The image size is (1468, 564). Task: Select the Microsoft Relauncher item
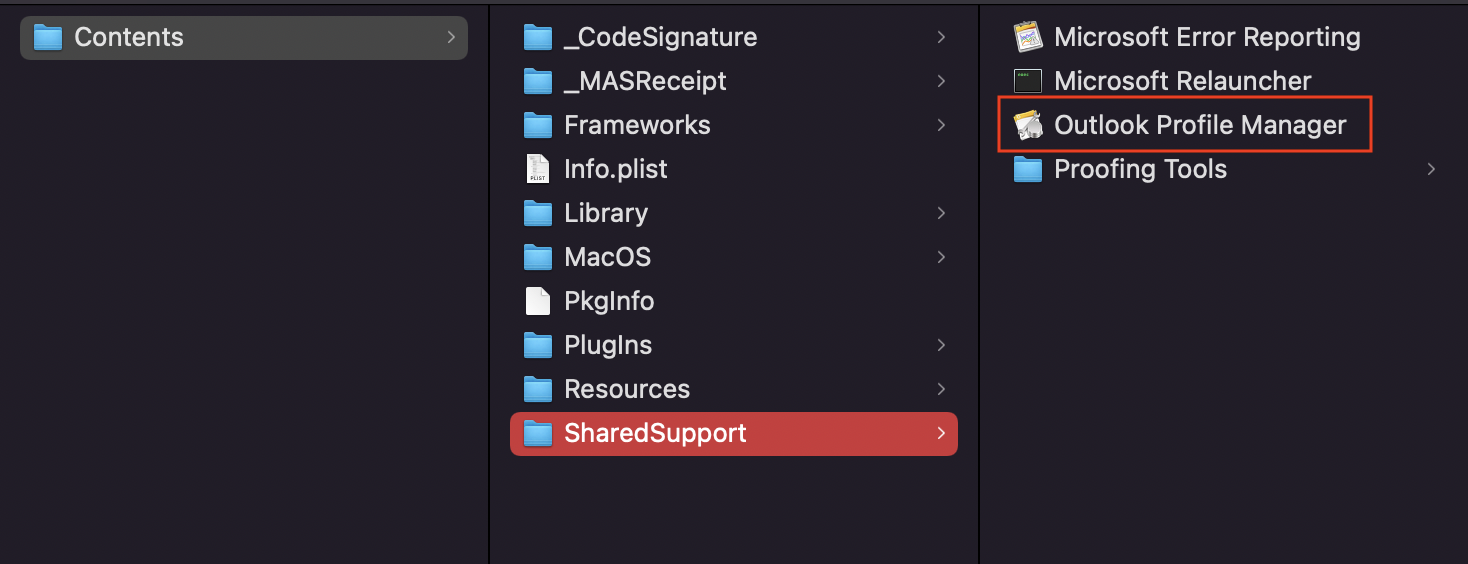1182,81
